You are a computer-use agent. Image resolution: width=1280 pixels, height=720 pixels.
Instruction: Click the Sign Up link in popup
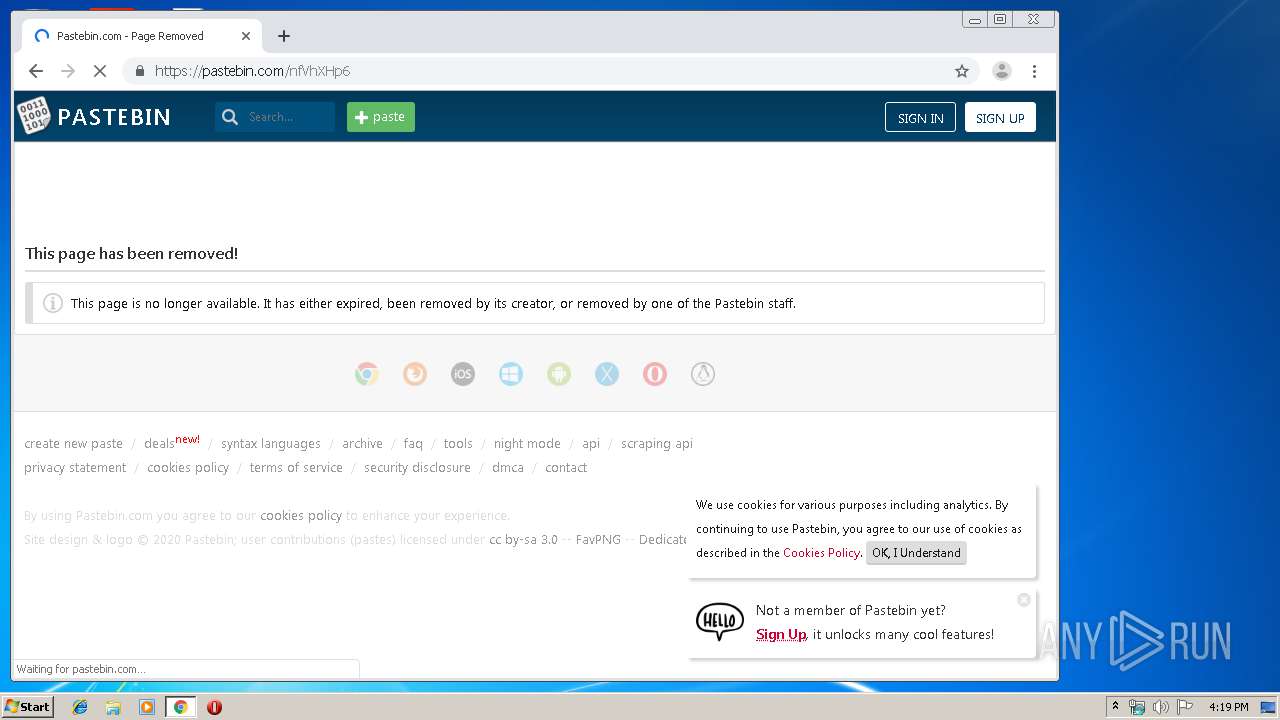point(781,634)
